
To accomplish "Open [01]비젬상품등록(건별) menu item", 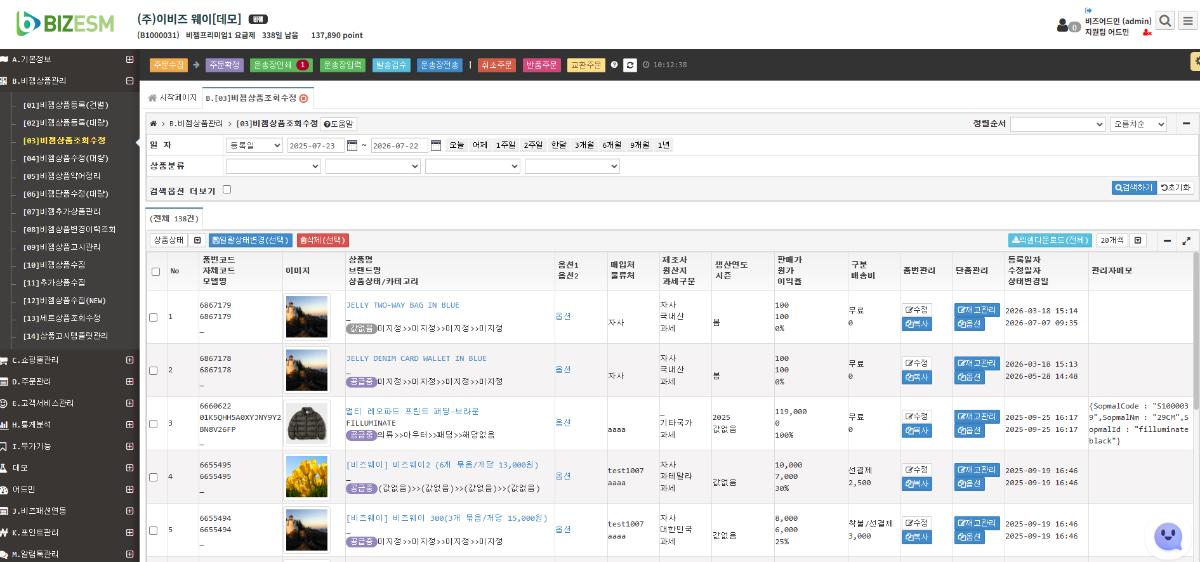I will click(66, 104).
